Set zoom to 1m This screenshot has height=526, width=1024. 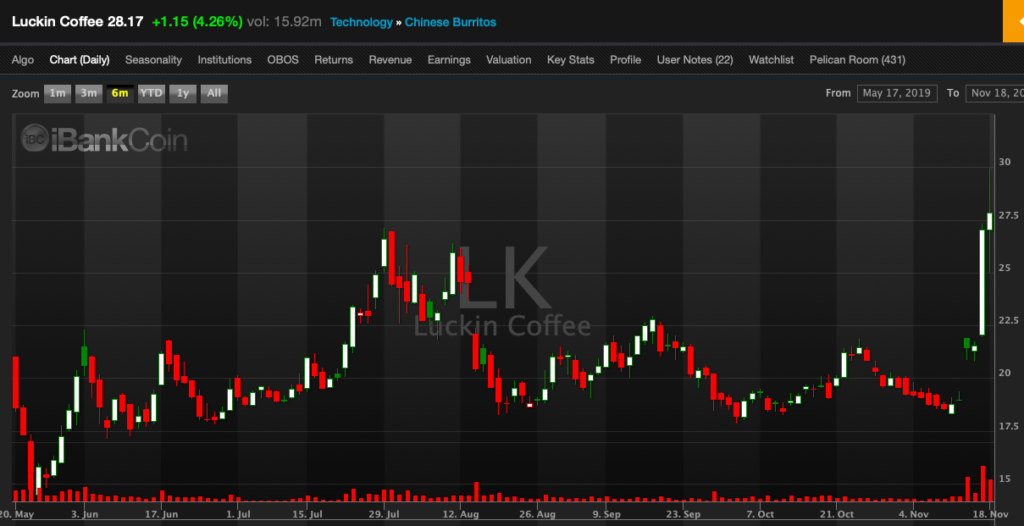point(57,93)
